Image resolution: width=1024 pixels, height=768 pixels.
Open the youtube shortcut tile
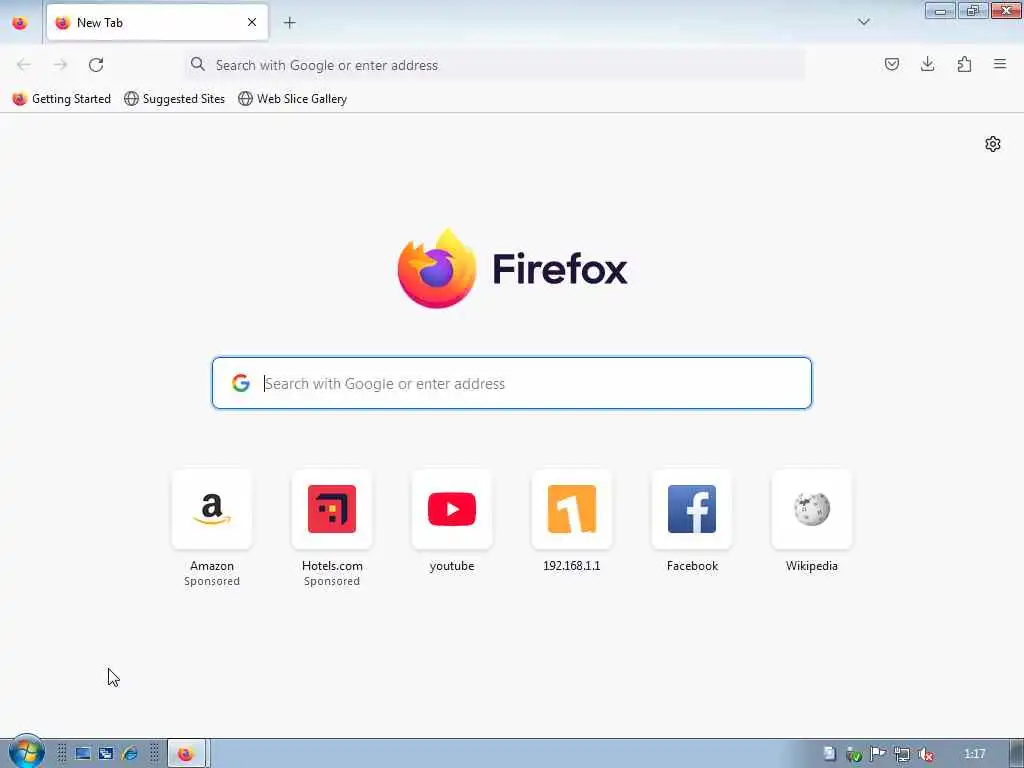pos(452,509)
